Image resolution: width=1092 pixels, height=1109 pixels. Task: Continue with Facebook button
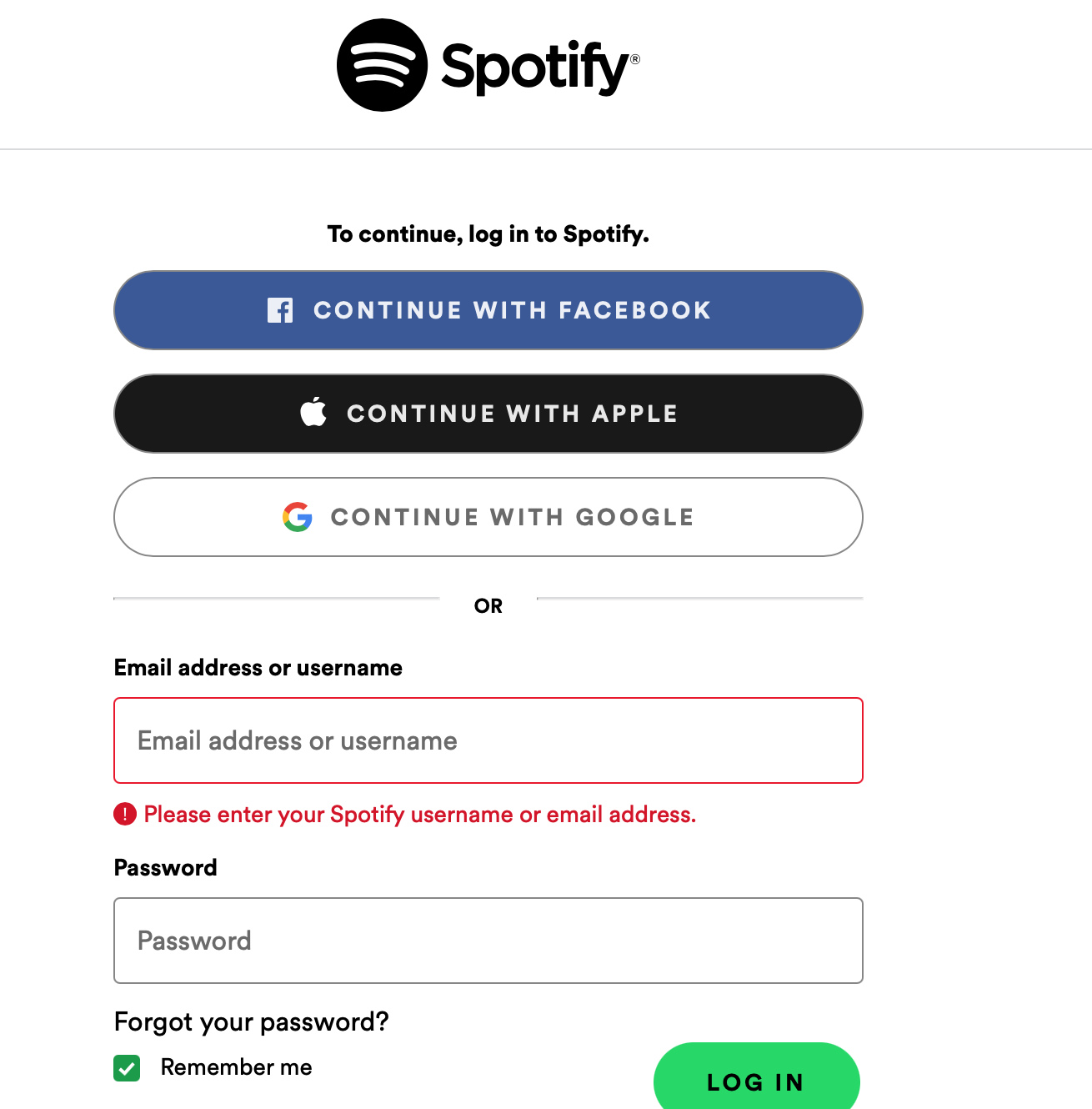click(488, 310)
